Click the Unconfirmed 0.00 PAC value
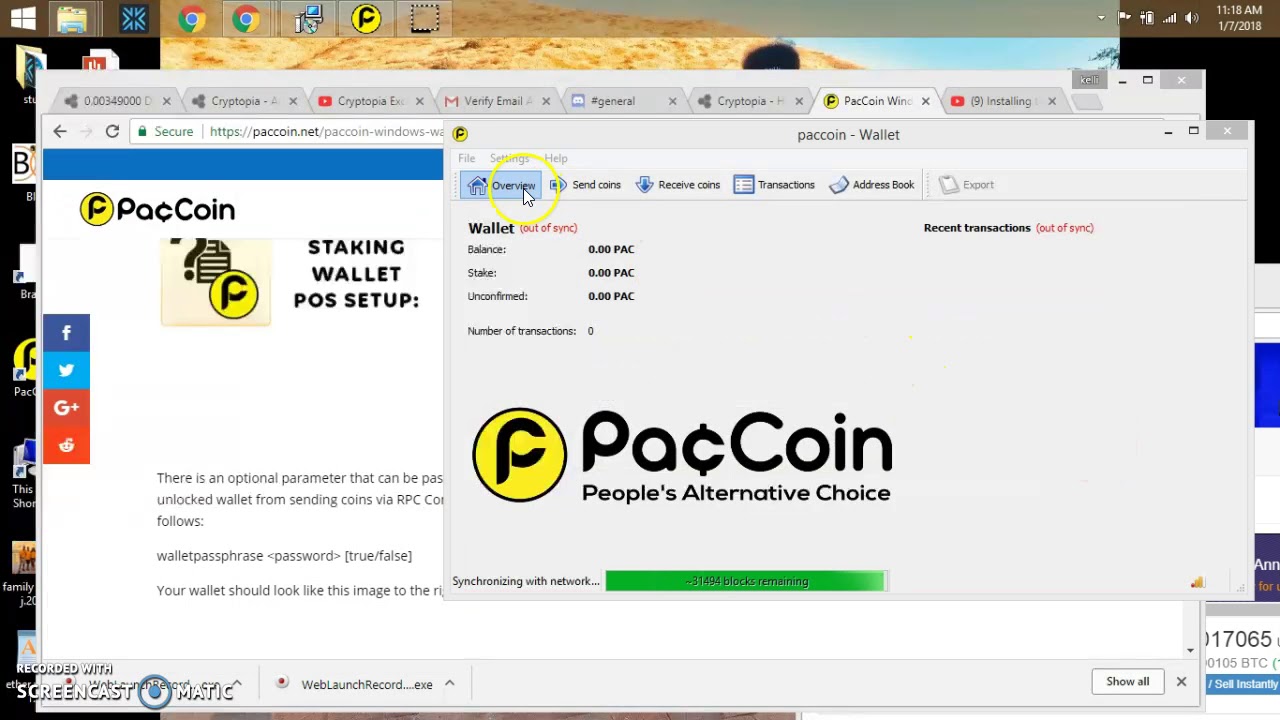The width and height of the screenshot is (1280, 720). (x=611, y=296)
